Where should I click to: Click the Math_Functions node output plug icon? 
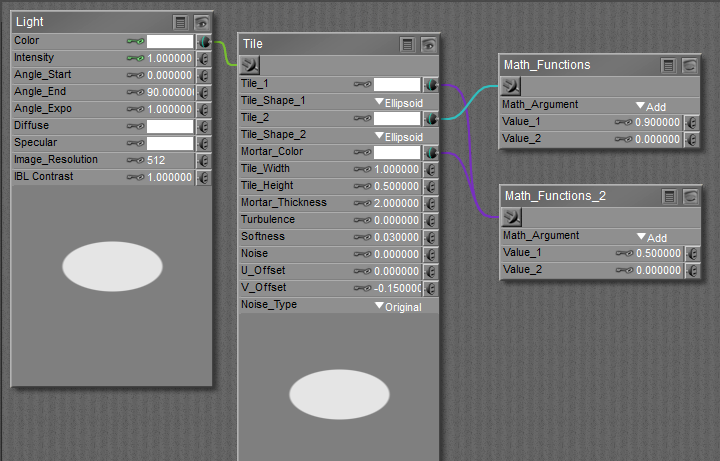tap(511, 86)
